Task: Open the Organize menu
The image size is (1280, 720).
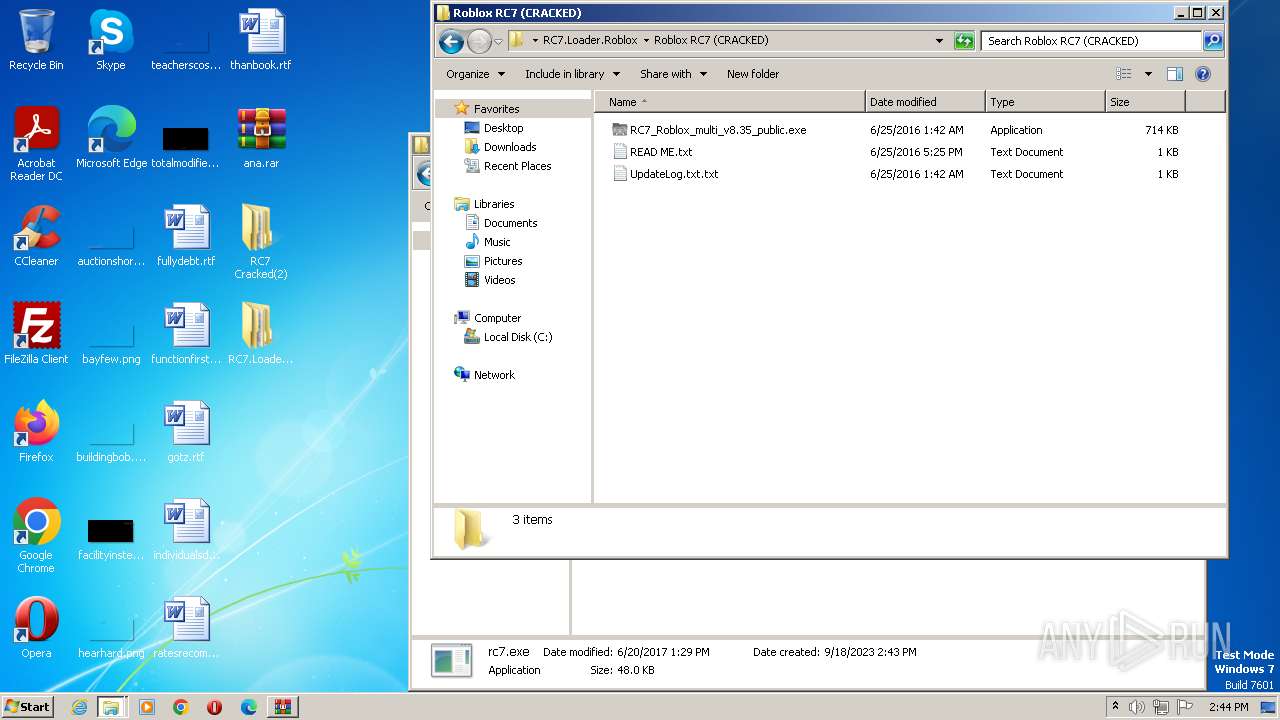Action: [x=475, y=74]
